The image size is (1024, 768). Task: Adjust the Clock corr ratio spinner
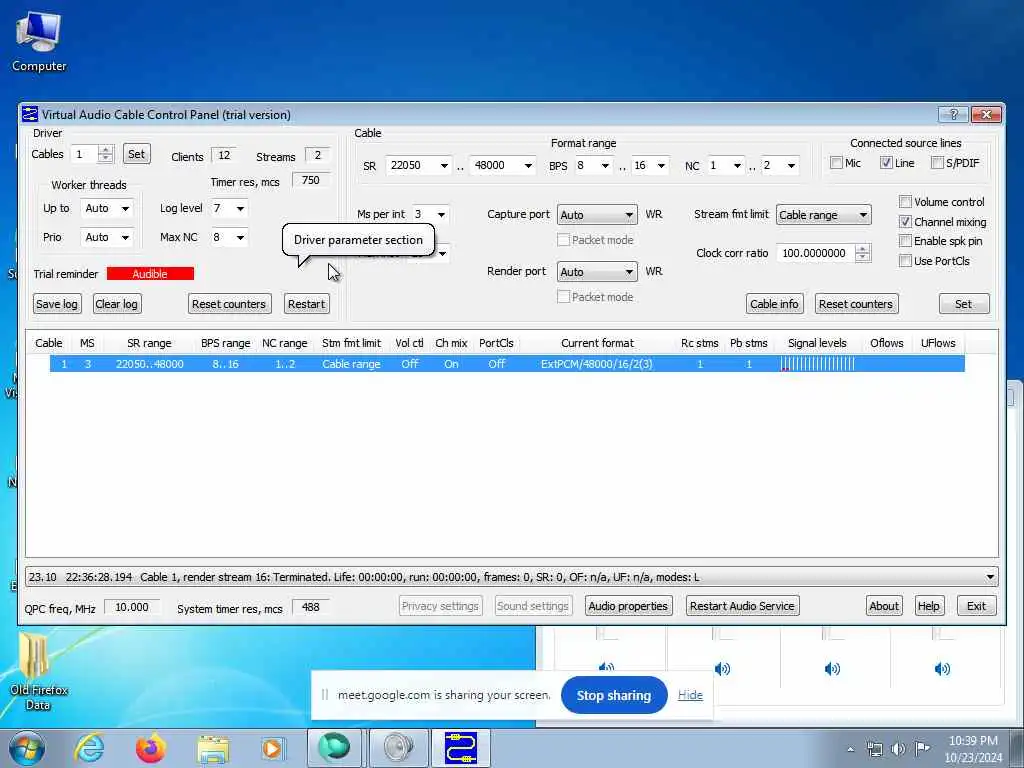point(863,253)
